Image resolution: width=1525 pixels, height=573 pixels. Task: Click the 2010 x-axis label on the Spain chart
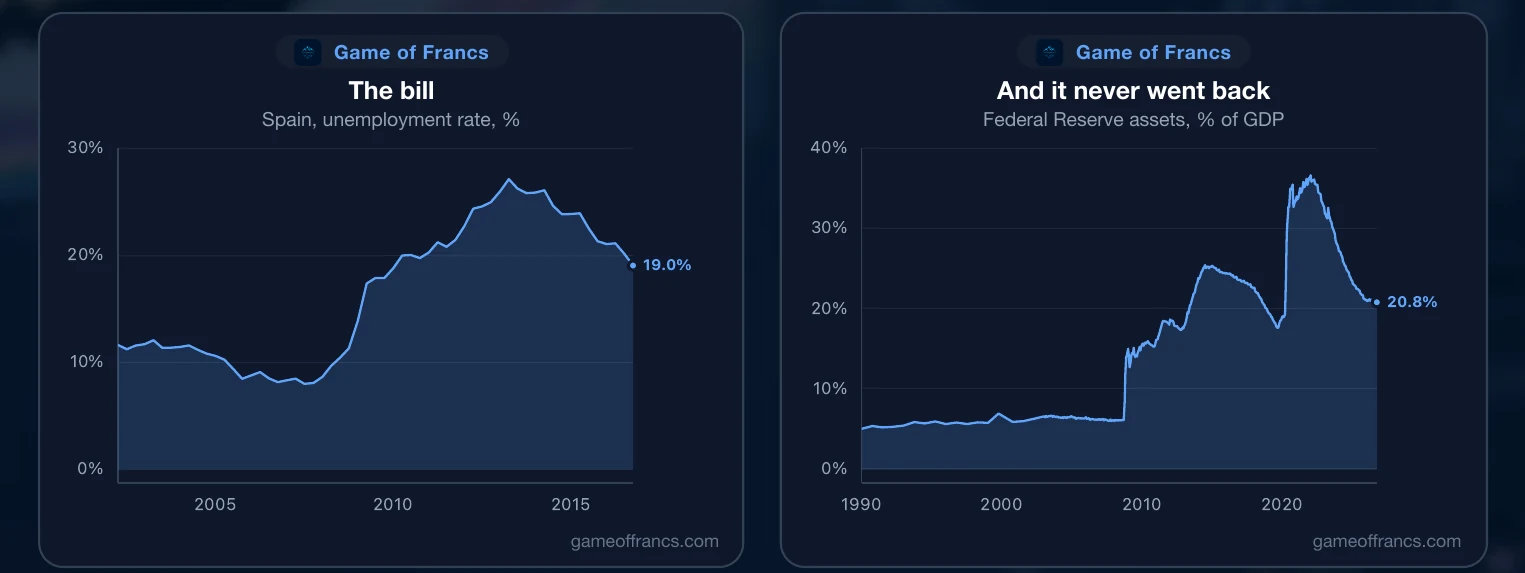[x=393, y=504]
